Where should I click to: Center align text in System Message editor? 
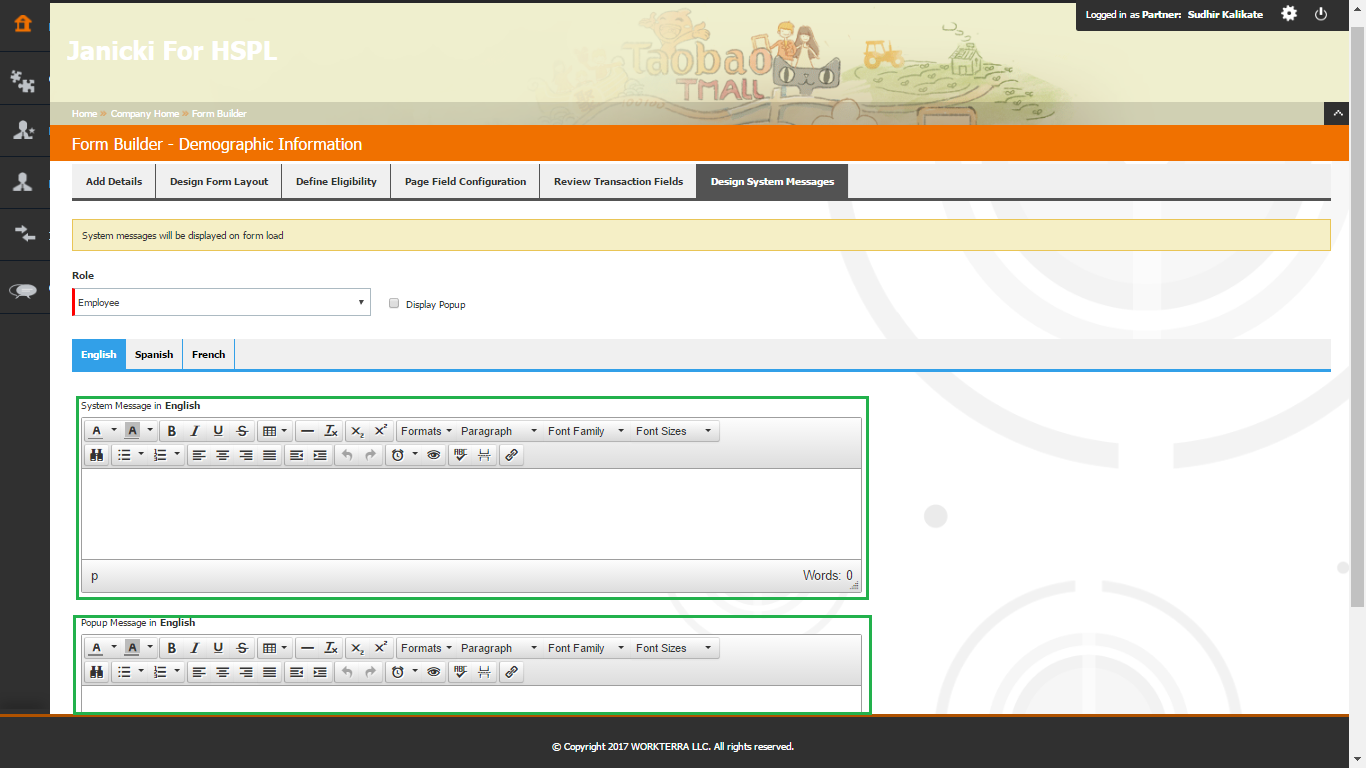222,455
